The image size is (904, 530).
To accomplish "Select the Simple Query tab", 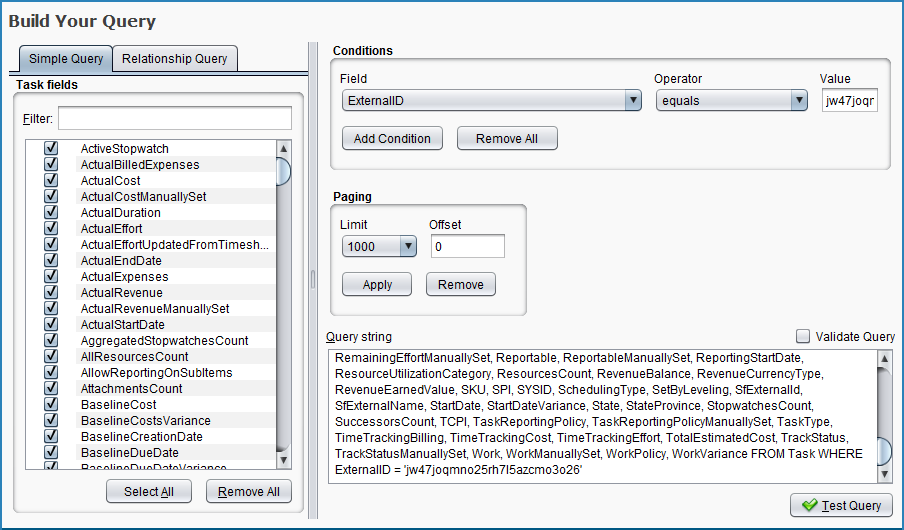I will click(x=66, y=59).
